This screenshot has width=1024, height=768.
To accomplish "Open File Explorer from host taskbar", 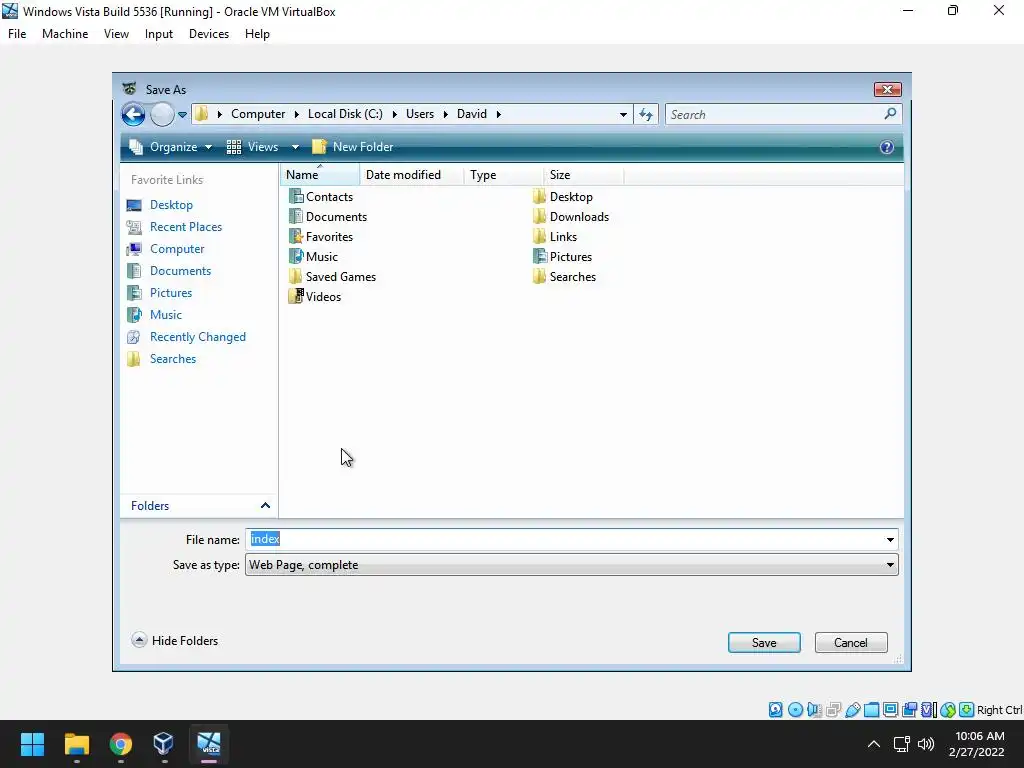I will point(76,744).
